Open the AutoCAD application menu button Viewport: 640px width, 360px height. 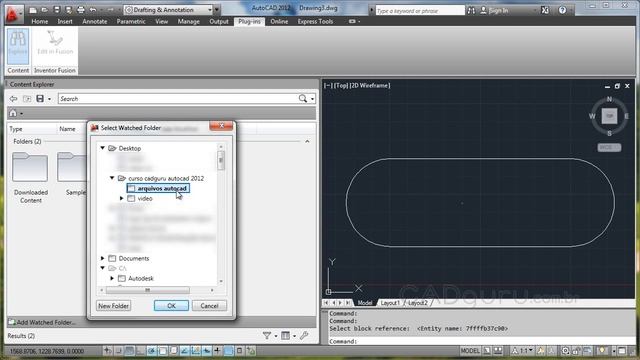[14, 14]
